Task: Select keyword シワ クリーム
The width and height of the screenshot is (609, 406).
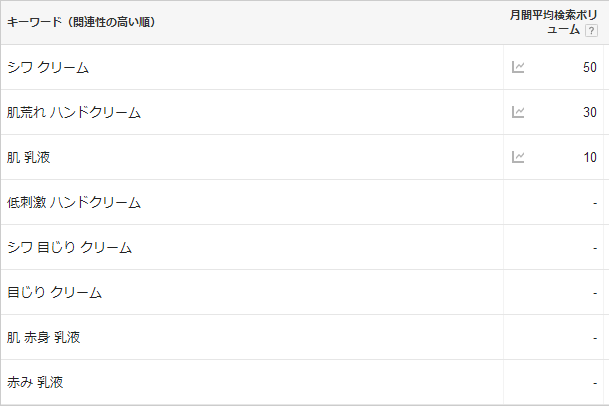Action: click(x=48, y=67)
